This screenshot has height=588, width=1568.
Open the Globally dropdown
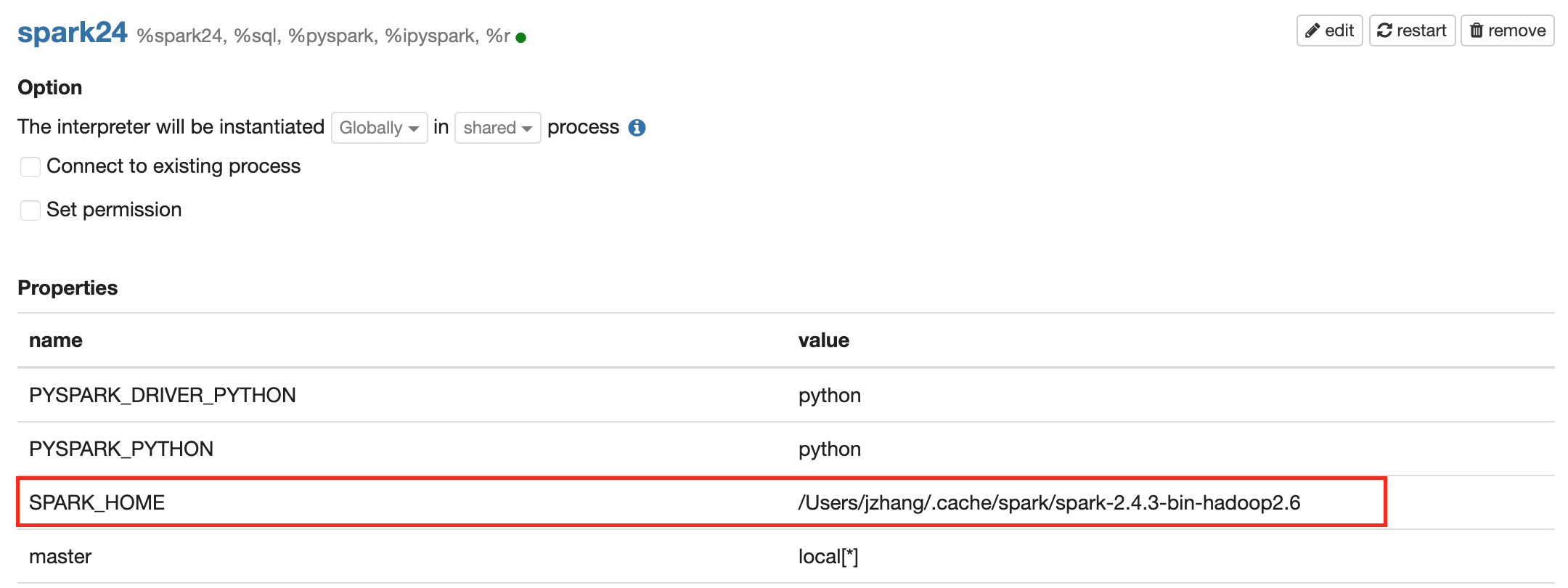tap(379, 128)
